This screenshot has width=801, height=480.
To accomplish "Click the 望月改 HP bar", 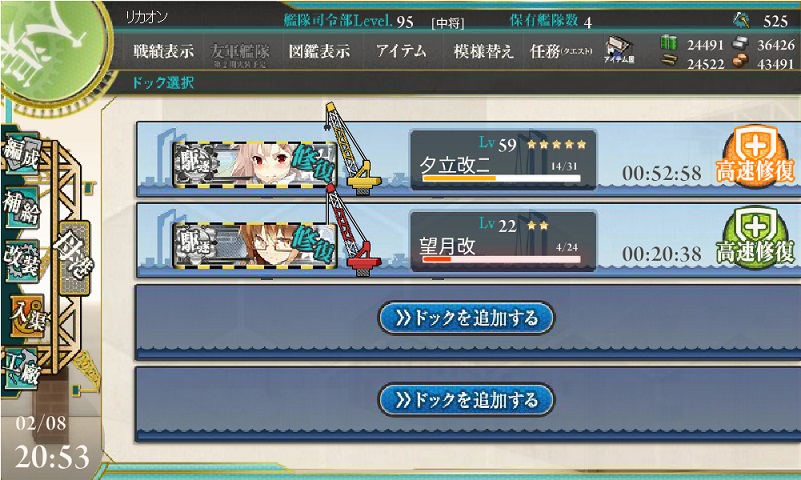I will click(x=502, y=259).
